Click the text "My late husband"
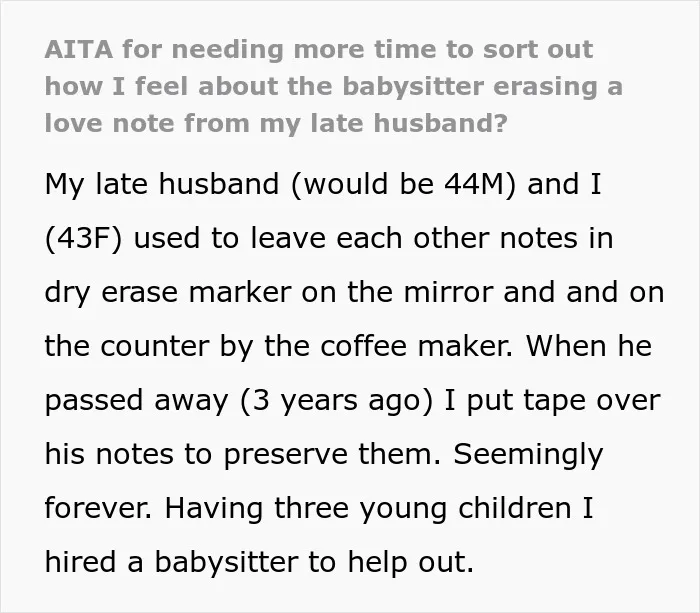The width and height of the screenshot is (700, 613). click(162, 184)
